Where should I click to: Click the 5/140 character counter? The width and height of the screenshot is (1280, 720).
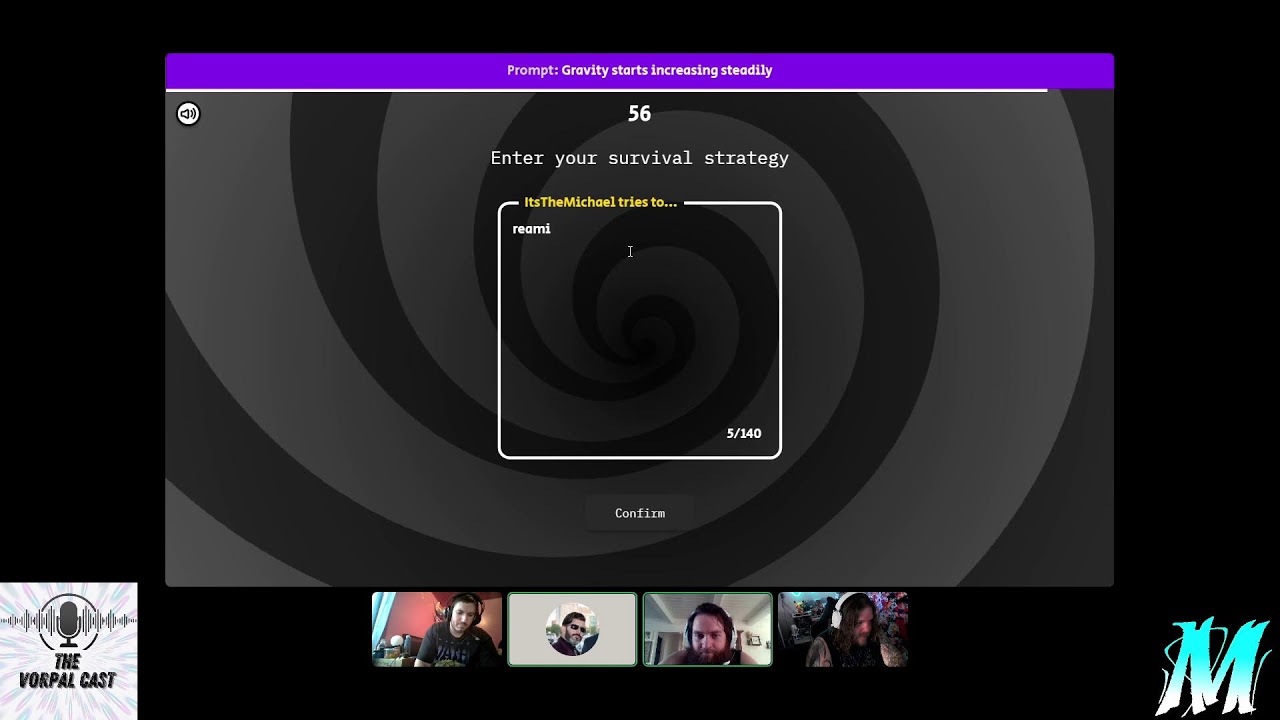744,433
